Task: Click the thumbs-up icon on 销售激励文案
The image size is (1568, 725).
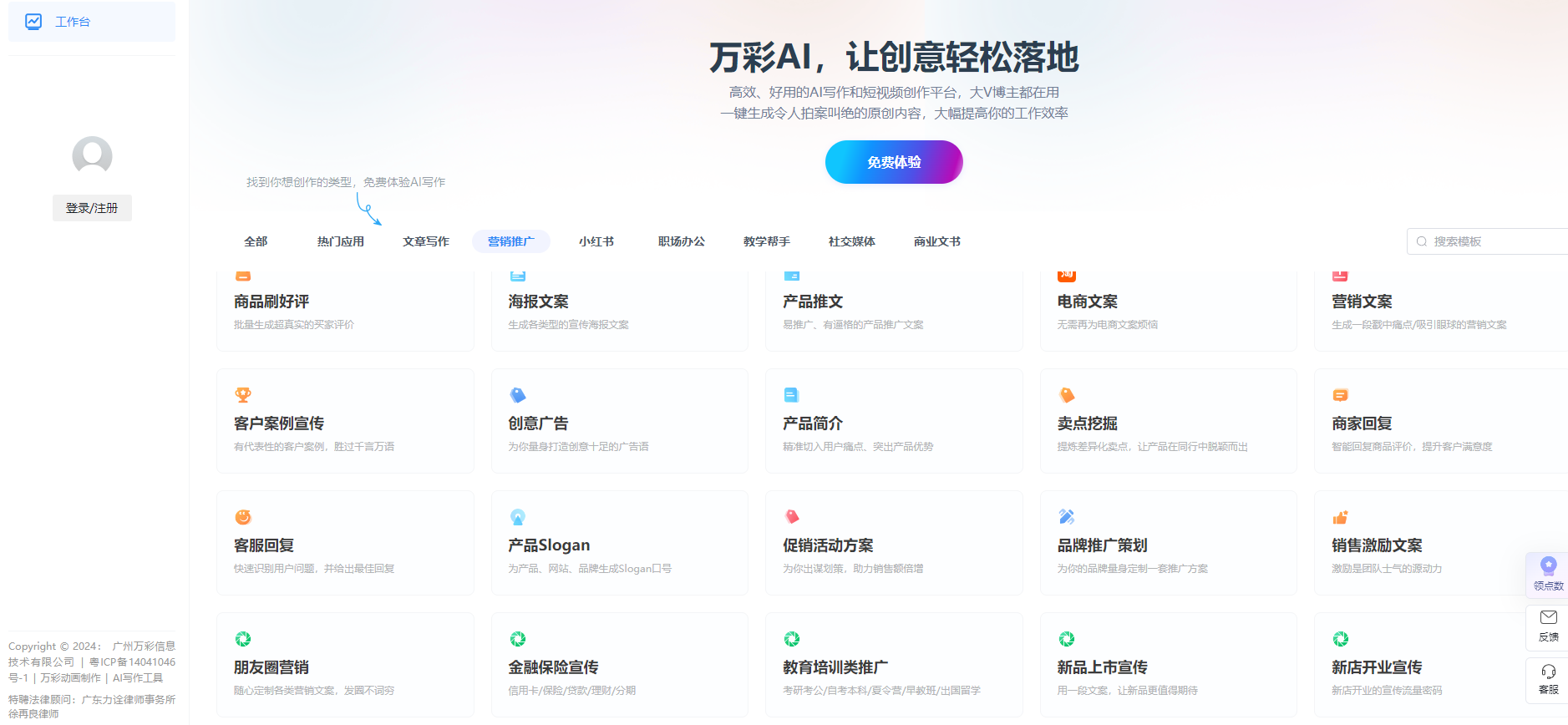Action: point(1341,517)
